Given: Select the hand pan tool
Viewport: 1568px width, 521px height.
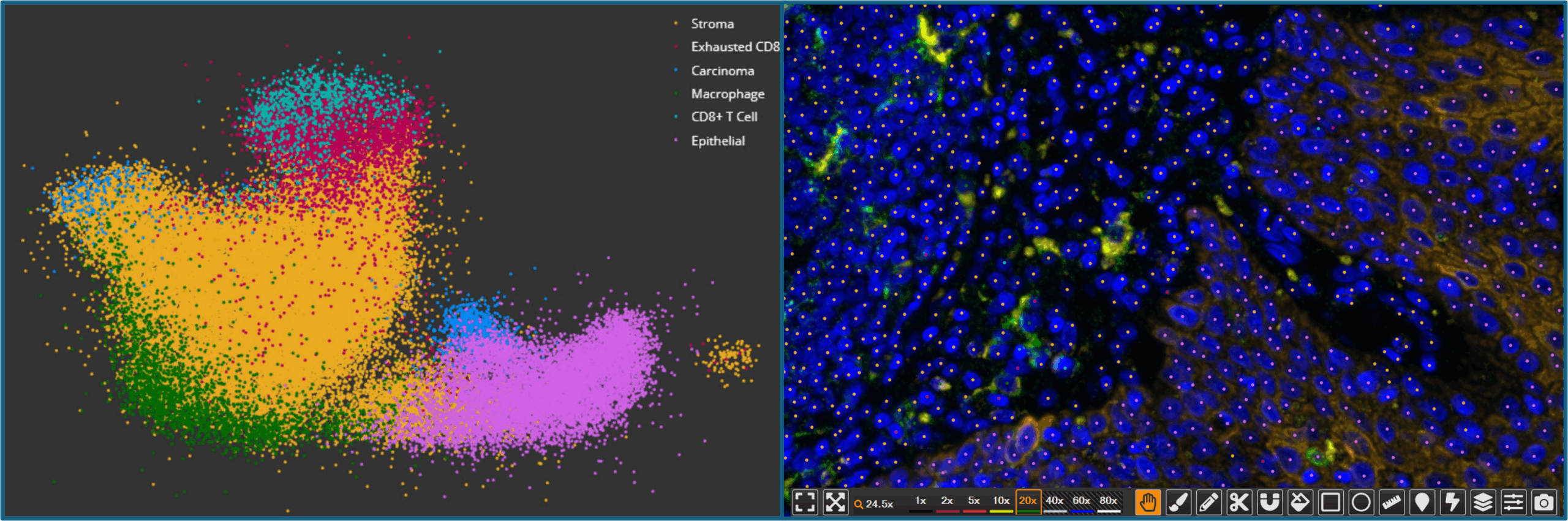Looking at the screenshot, I should pos(1148,503).
